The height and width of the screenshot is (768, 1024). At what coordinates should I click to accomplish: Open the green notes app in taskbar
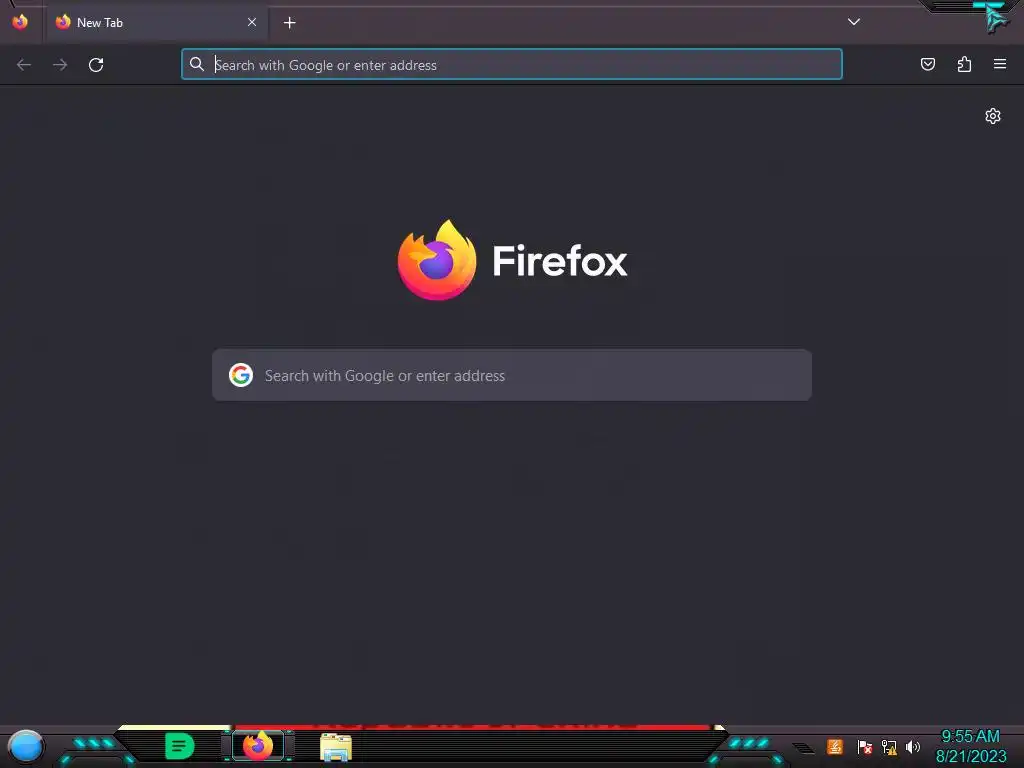[180, 746]
